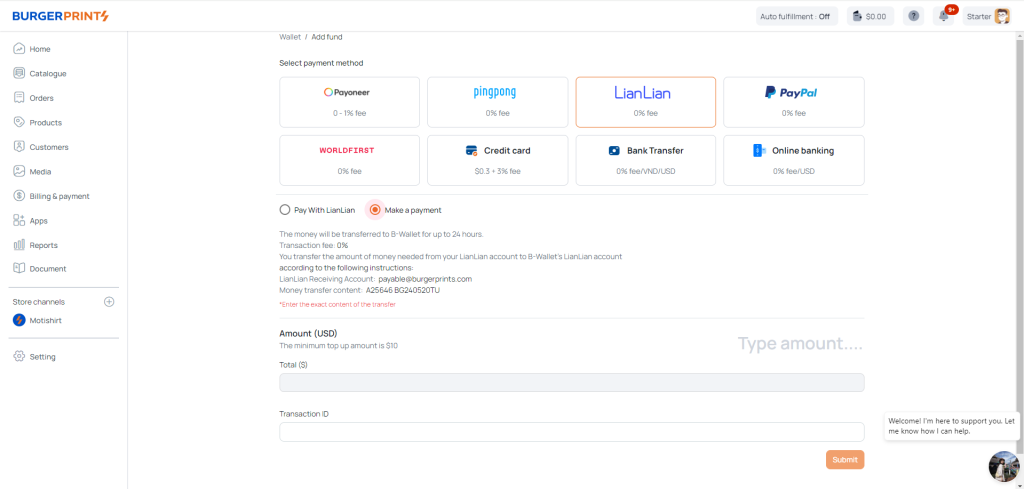Go to Orders in sidebar
The height and width of the screenshot is (489, 1024).
(41, 98)
